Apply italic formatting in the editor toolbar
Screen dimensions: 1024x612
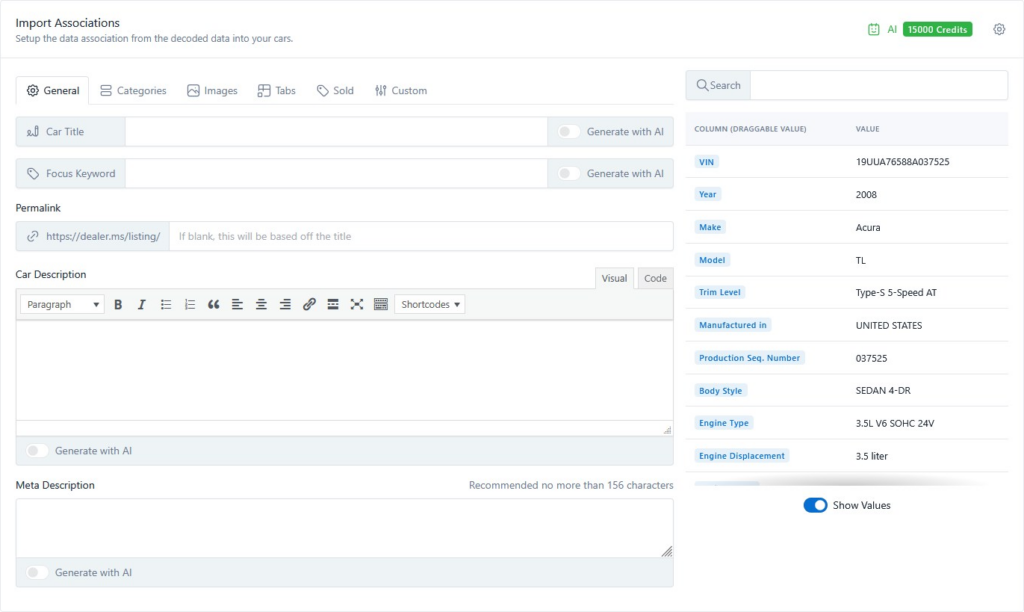point(142,304)
